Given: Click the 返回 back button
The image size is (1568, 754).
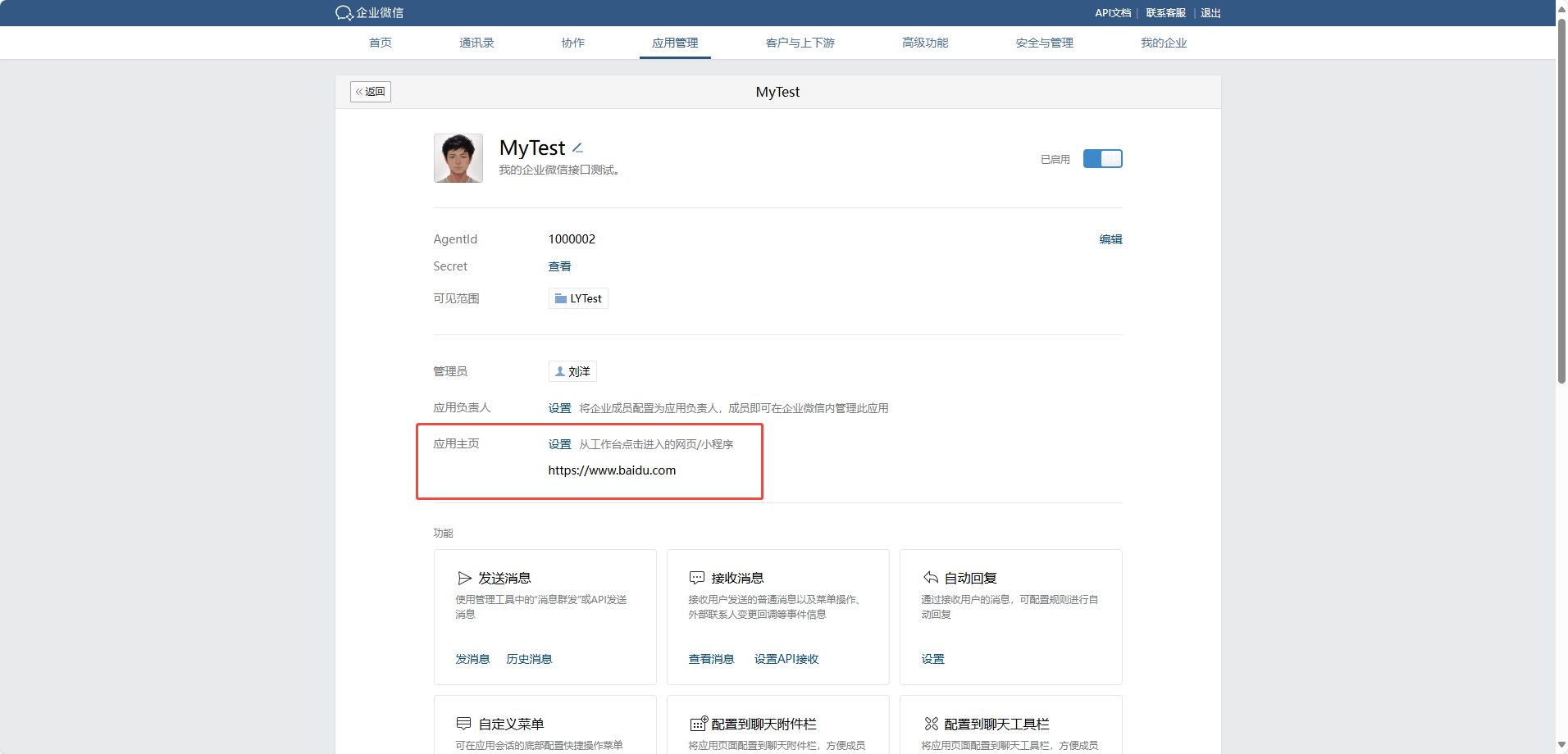Looking at the screenshot, I should [371, 92].
